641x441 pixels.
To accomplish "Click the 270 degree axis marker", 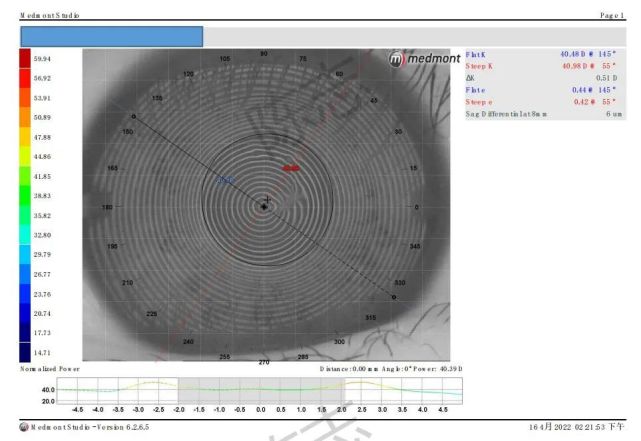I will 264,362.
